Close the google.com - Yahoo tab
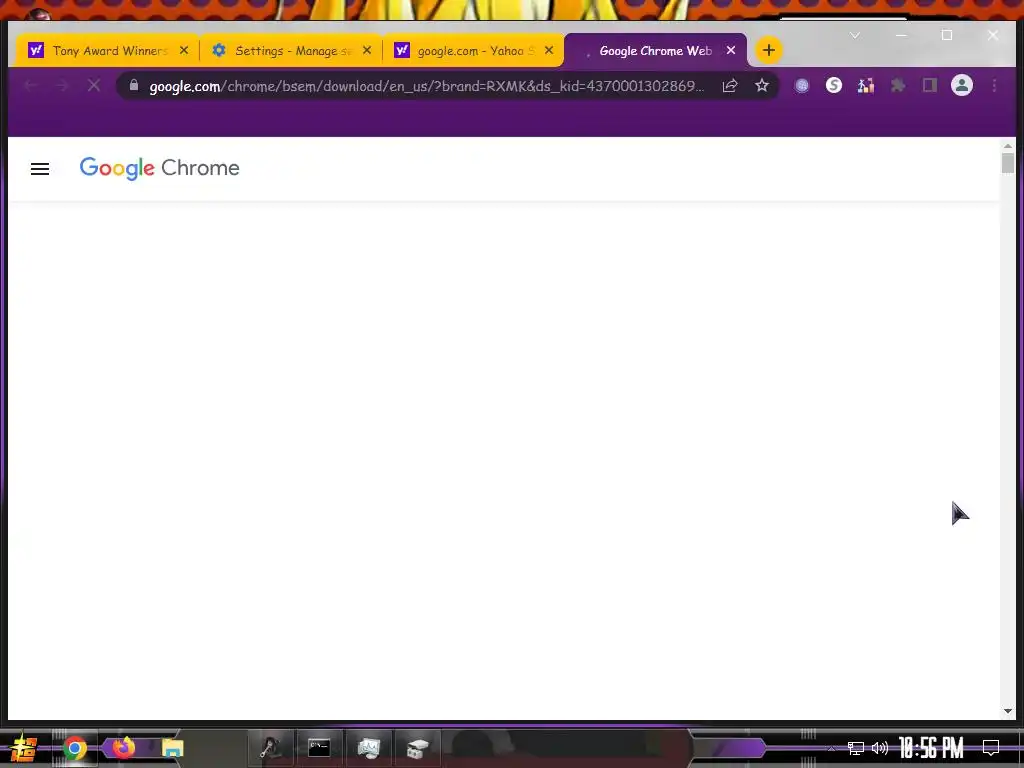 (x=549, y=50)
